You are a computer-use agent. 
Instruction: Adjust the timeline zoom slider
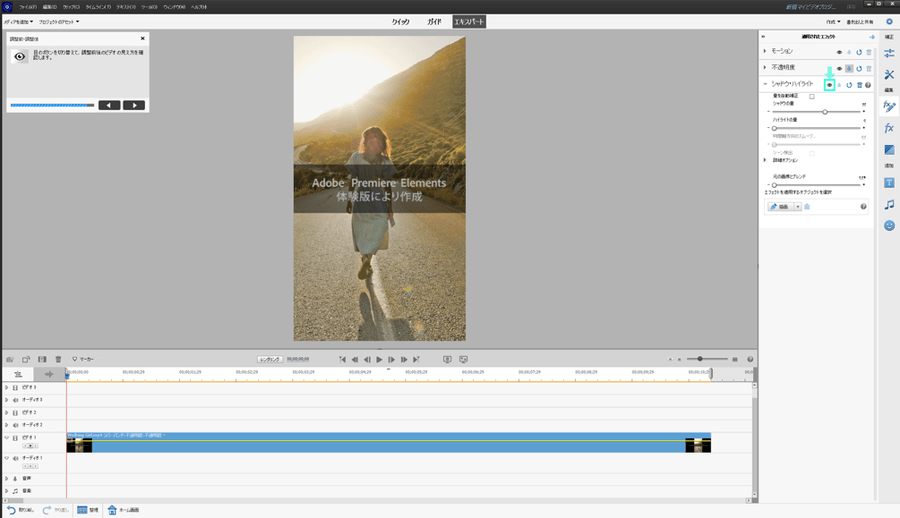click(700, 359)
